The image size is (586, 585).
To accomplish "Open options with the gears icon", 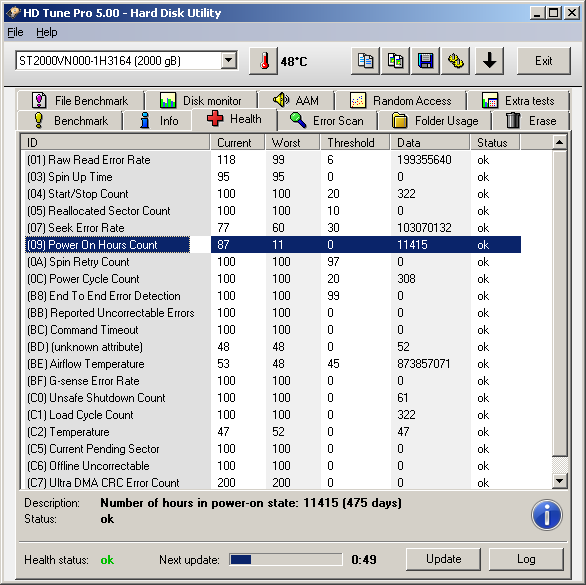I will 456,61.
